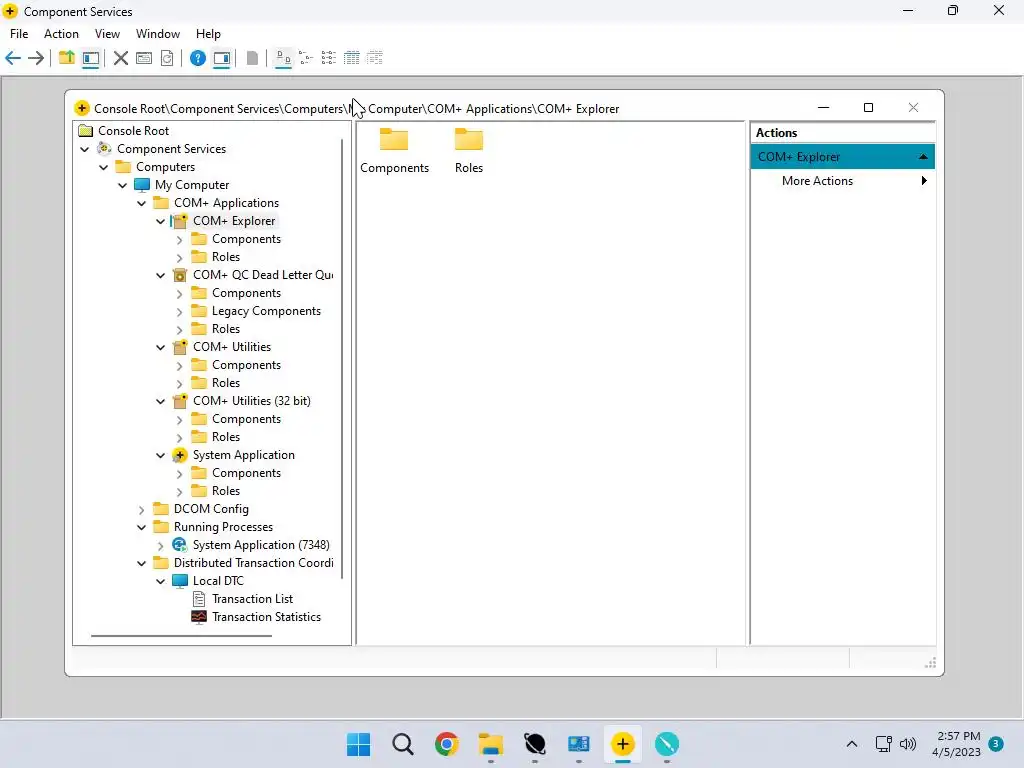Collapse the COM+ Utilities (32 bit) node

pos(161,401)
